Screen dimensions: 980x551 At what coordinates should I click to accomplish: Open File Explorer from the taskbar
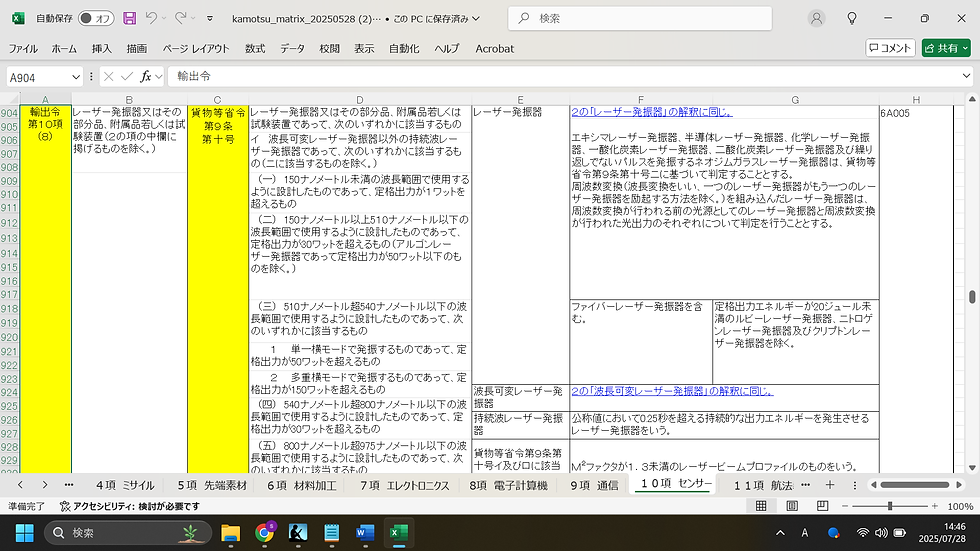231,533
